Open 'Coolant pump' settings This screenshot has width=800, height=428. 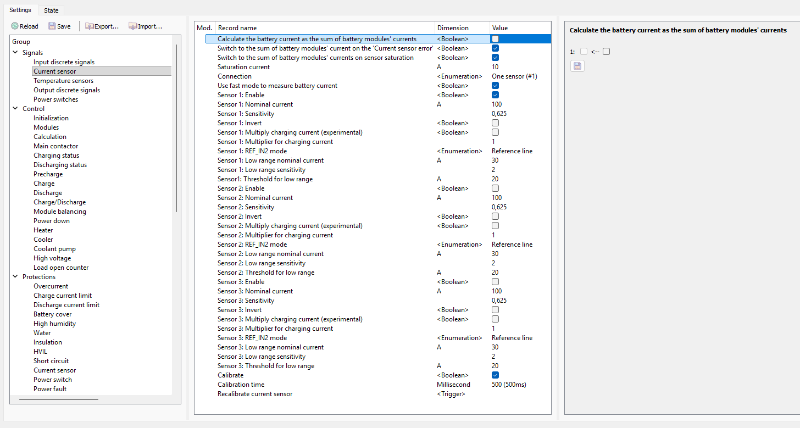tap(54, 249)
